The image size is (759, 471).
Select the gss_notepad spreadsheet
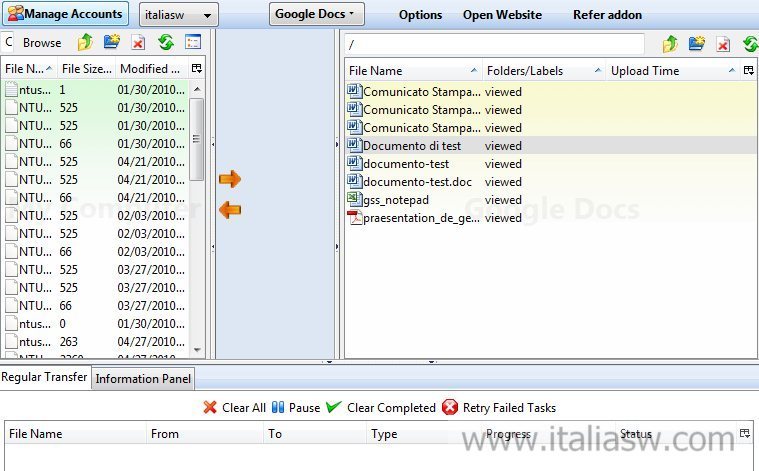click(x=551, y=199)
